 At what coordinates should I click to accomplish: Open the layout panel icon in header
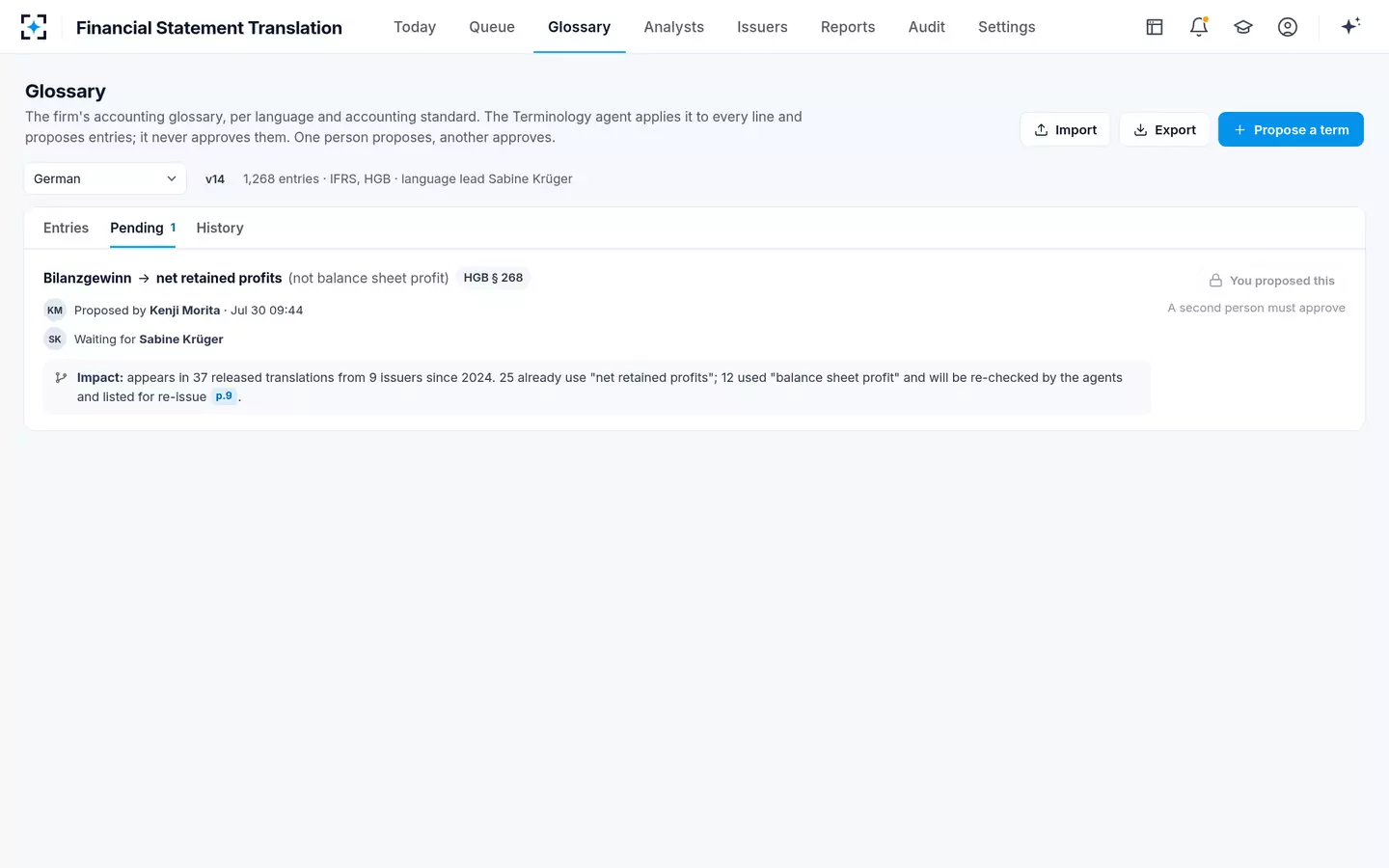click(1155, 27)
